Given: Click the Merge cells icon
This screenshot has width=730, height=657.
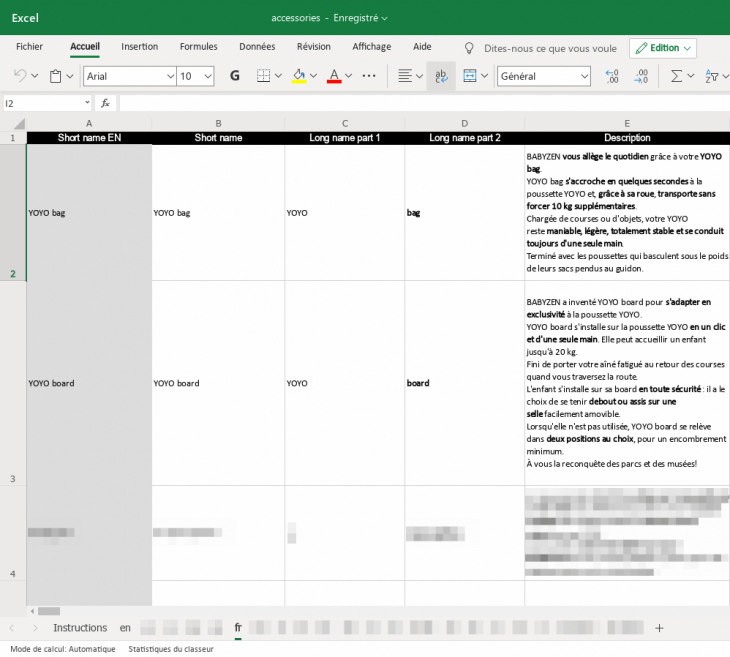Looking at the screenshot, I should (x=470, y=75).
